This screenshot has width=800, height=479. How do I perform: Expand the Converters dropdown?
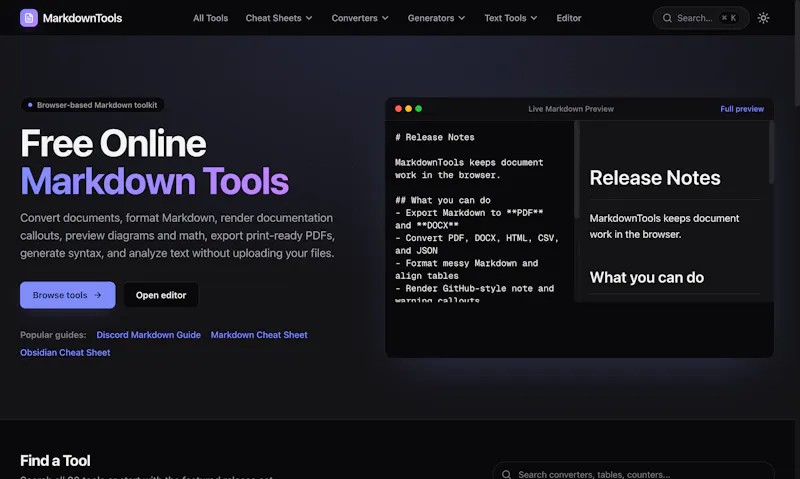click(x=360, y=18)
